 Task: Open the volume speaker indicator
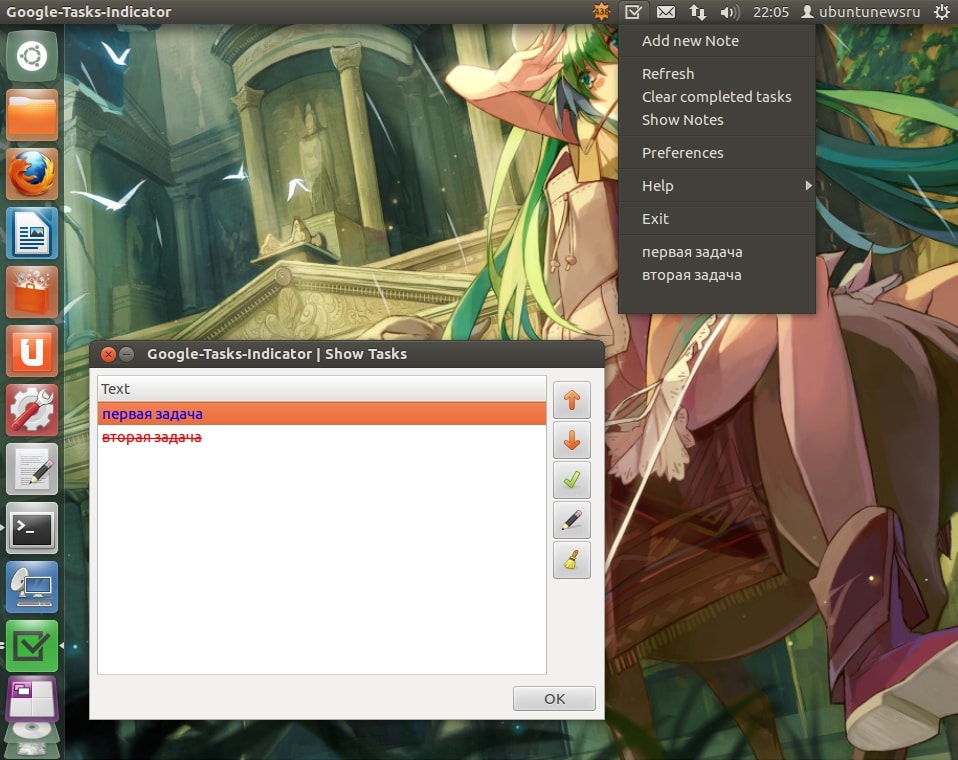click(x=729, y=12)
